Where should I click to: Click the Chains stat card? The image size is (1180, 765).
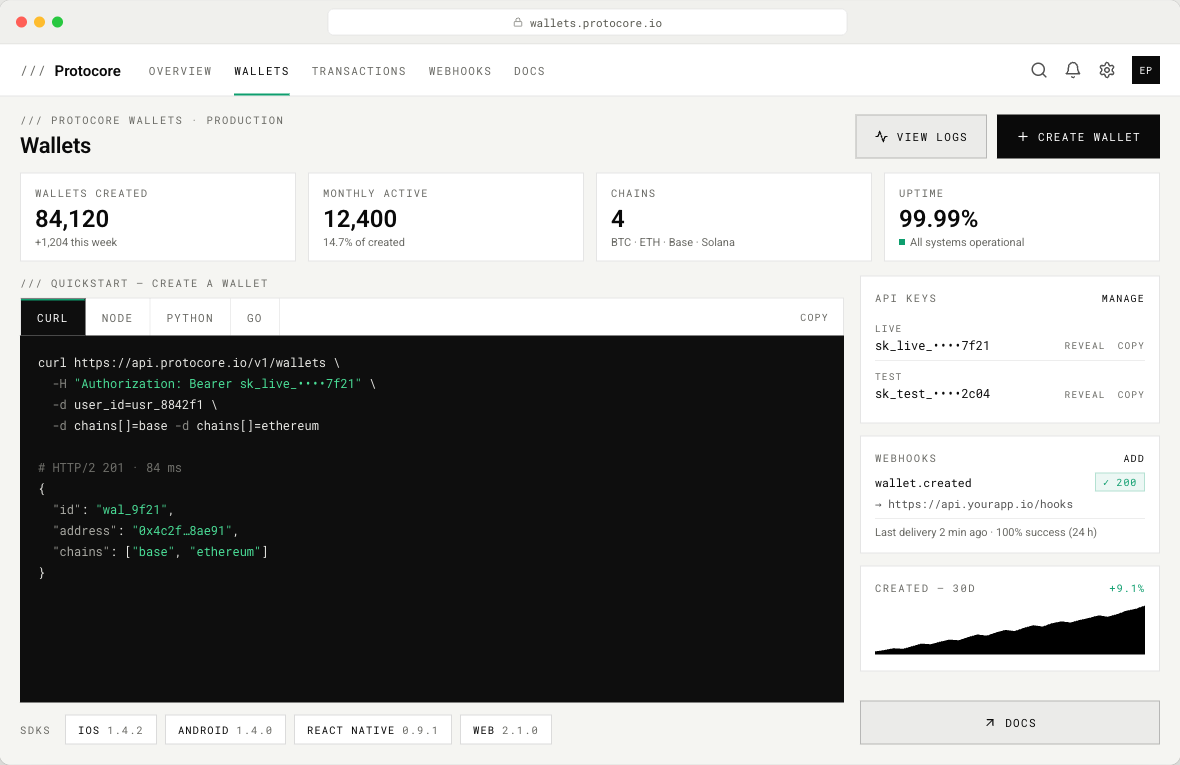click(734, 217)
